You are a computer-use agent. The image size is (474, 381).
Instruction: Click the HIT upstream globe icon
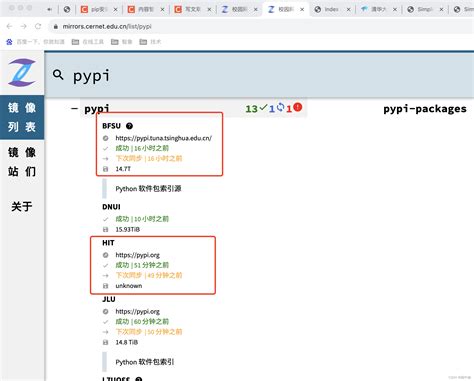[106, 255]
